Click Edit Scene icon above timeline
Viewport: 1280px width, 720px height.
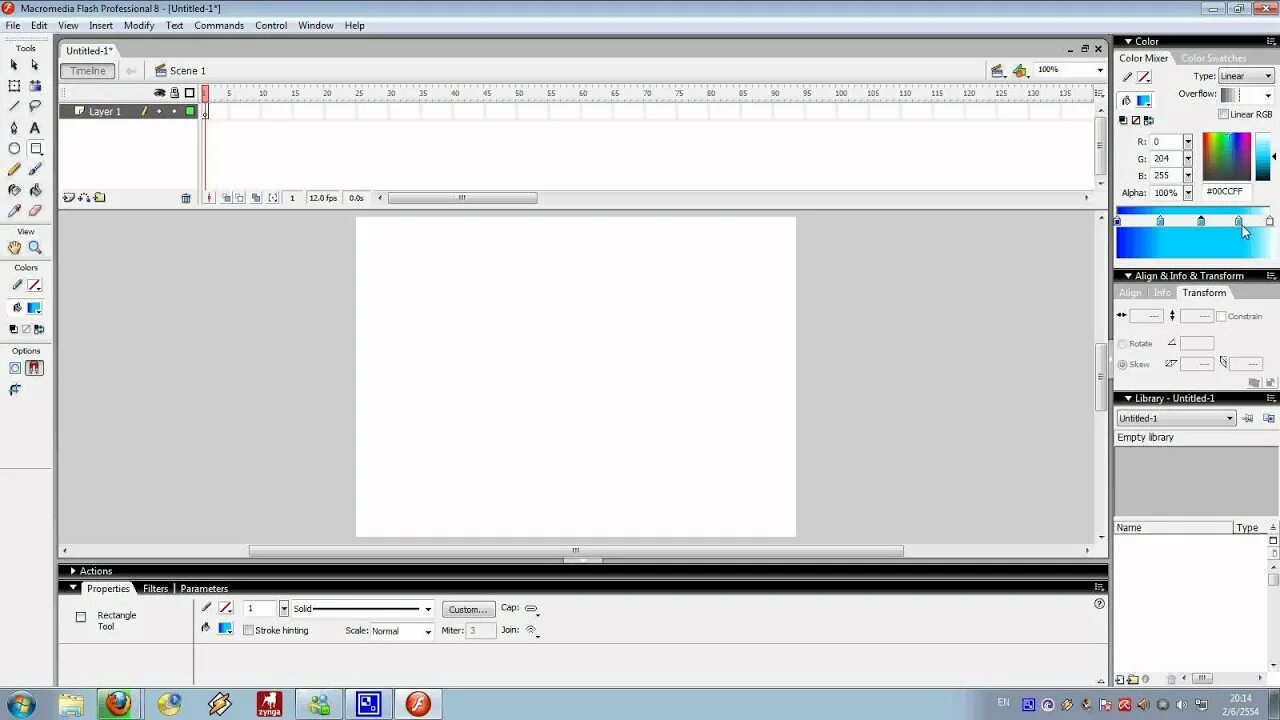[x=997, y=70]
